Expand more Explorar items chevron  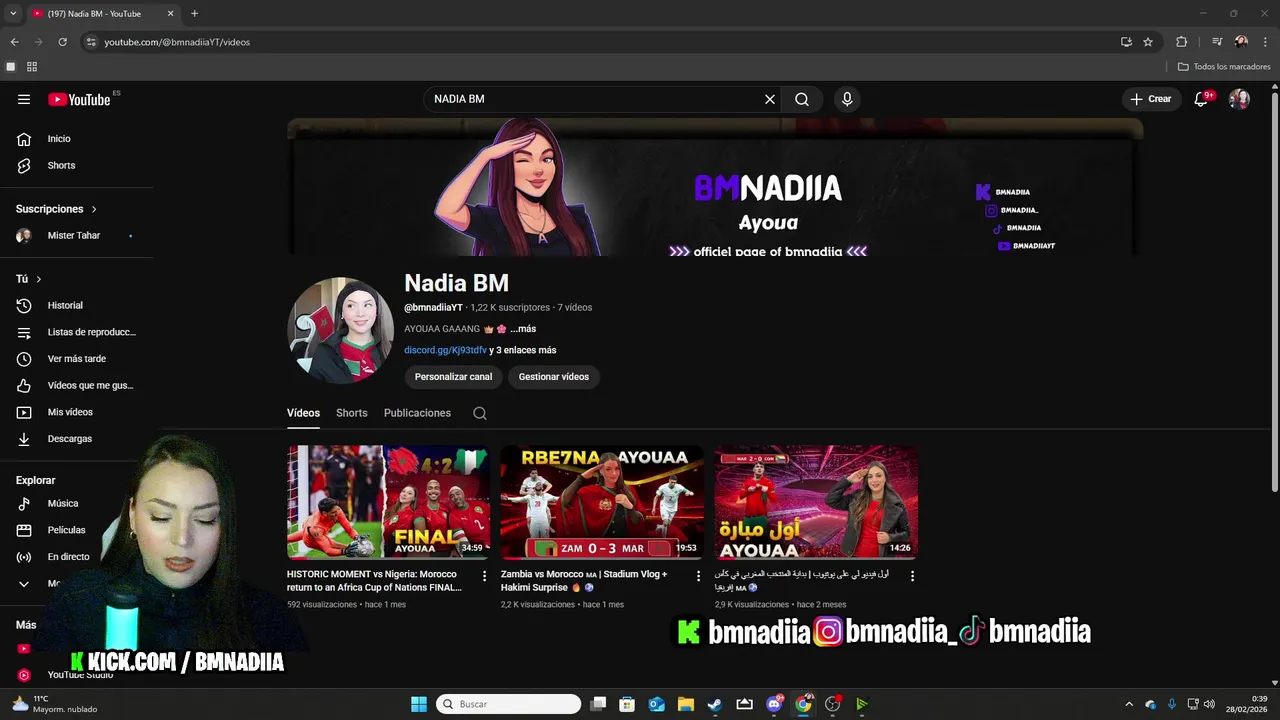tap(24, 584)
